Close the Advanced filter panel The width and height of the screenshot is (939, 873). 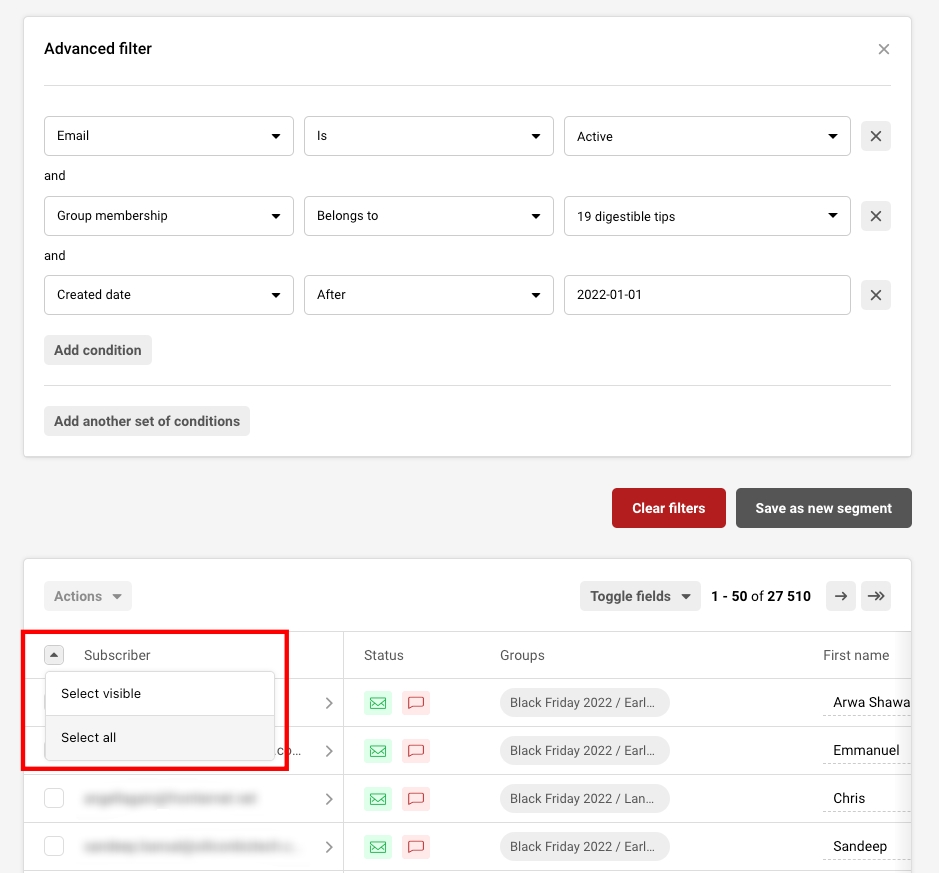coord(883,49)
